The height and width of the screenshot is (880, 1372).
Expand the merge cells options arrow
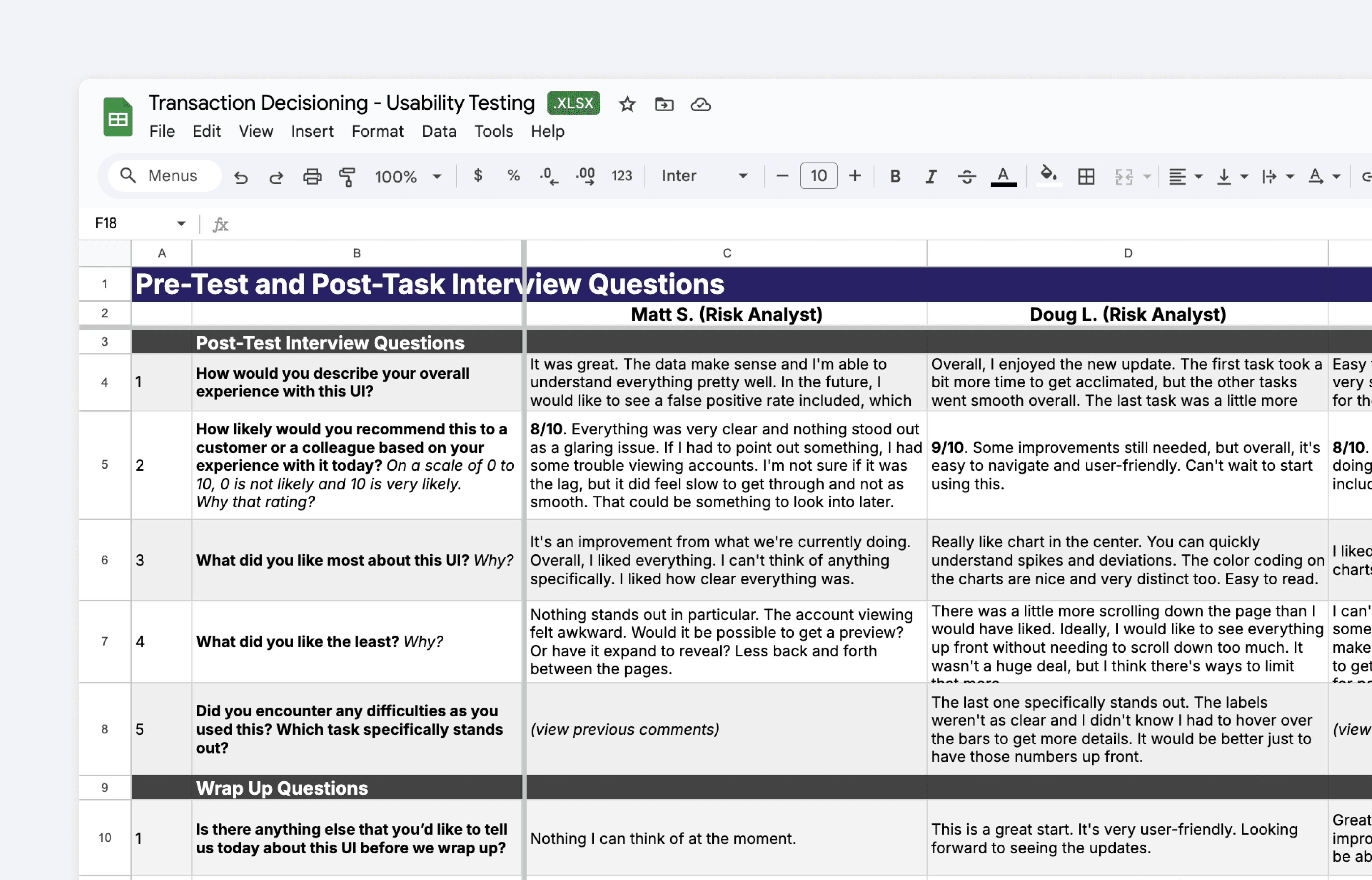point(1147,177)
